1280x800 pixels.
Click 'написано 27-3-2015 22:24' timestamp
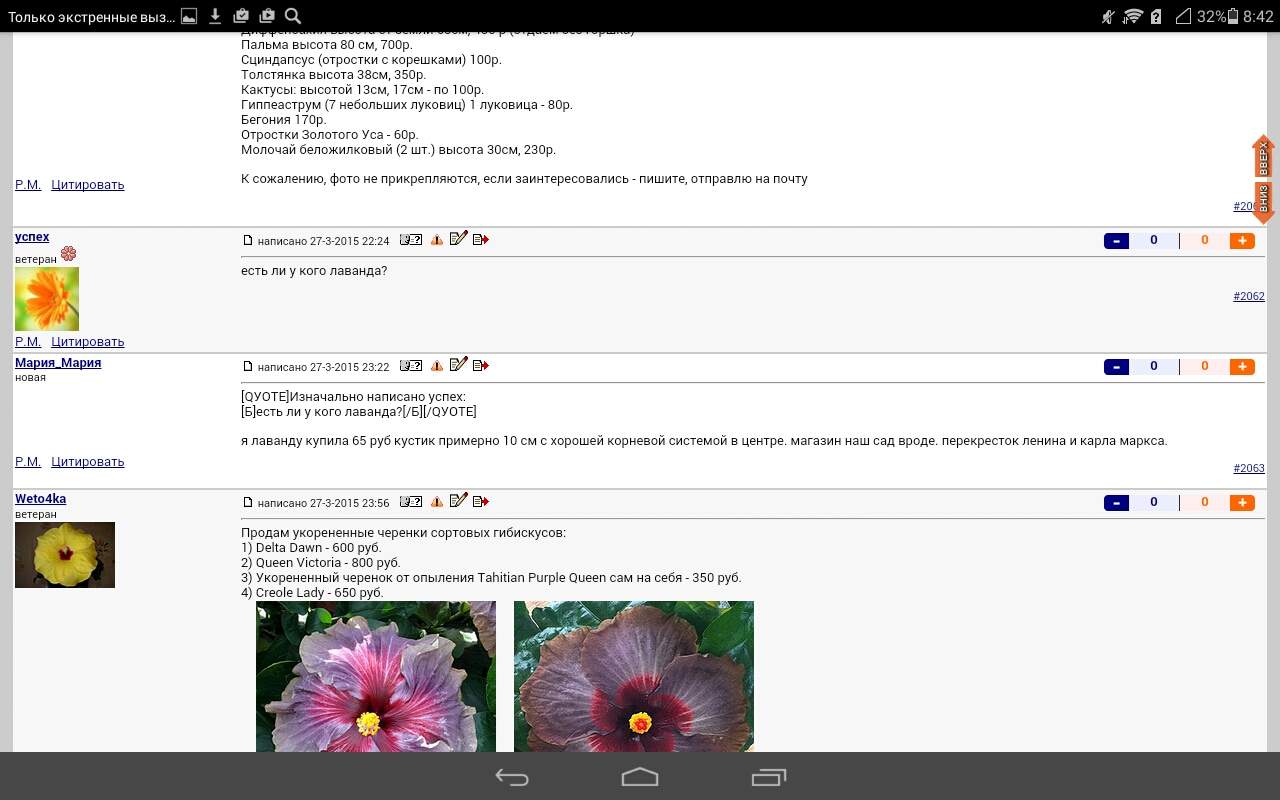coord(323,241)
